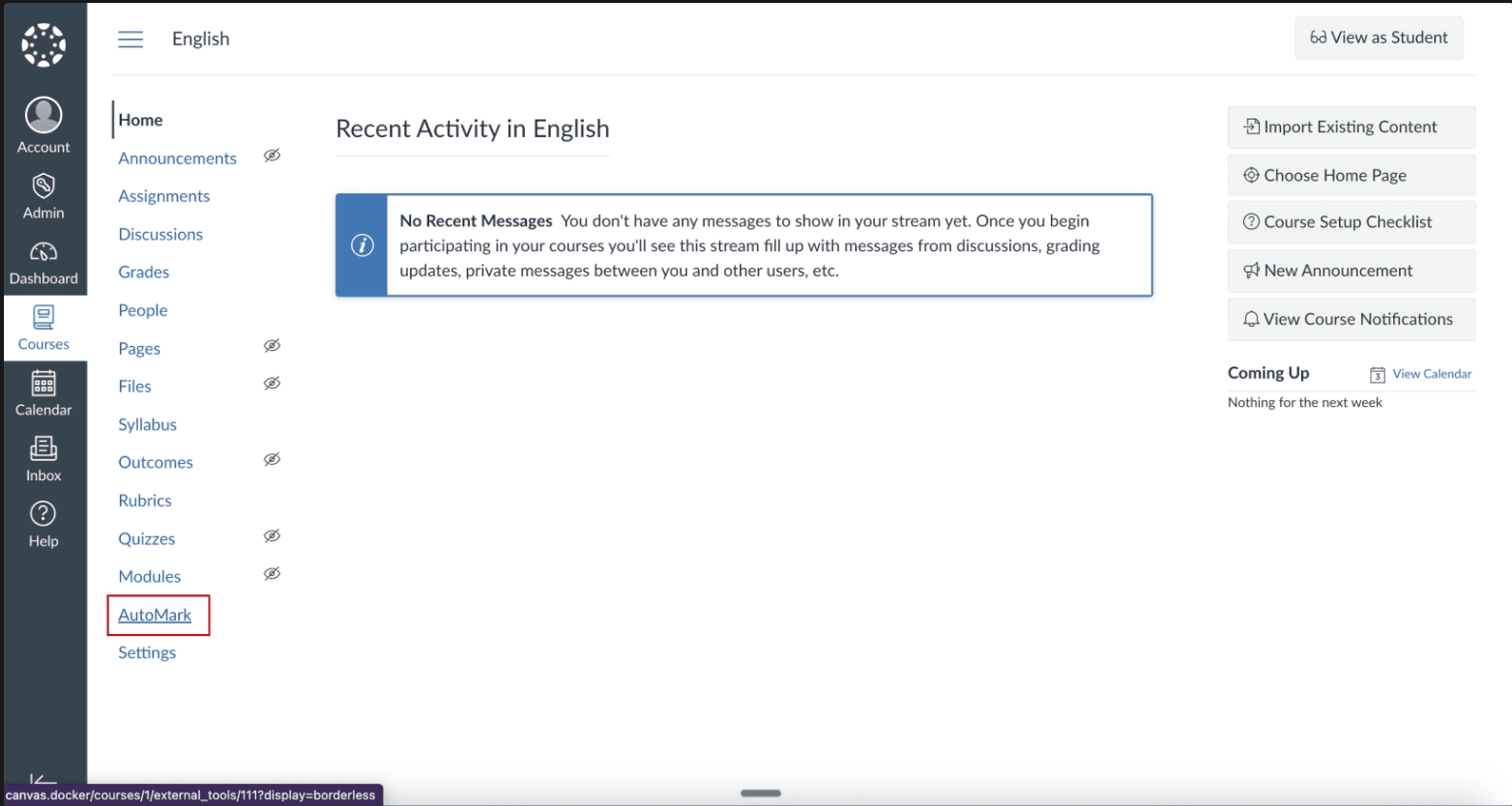Open the Help icon

click(44, 523)
